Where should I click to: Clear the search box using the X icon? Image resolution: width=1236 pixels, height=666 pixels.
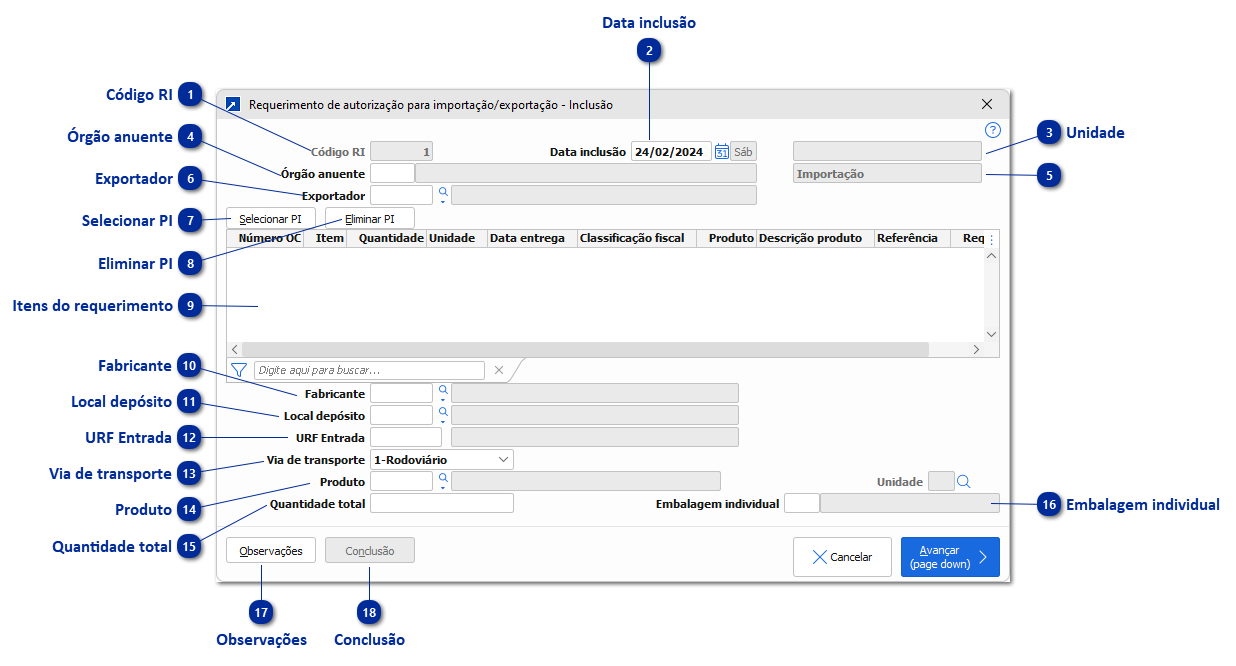[x=498, y=370]
